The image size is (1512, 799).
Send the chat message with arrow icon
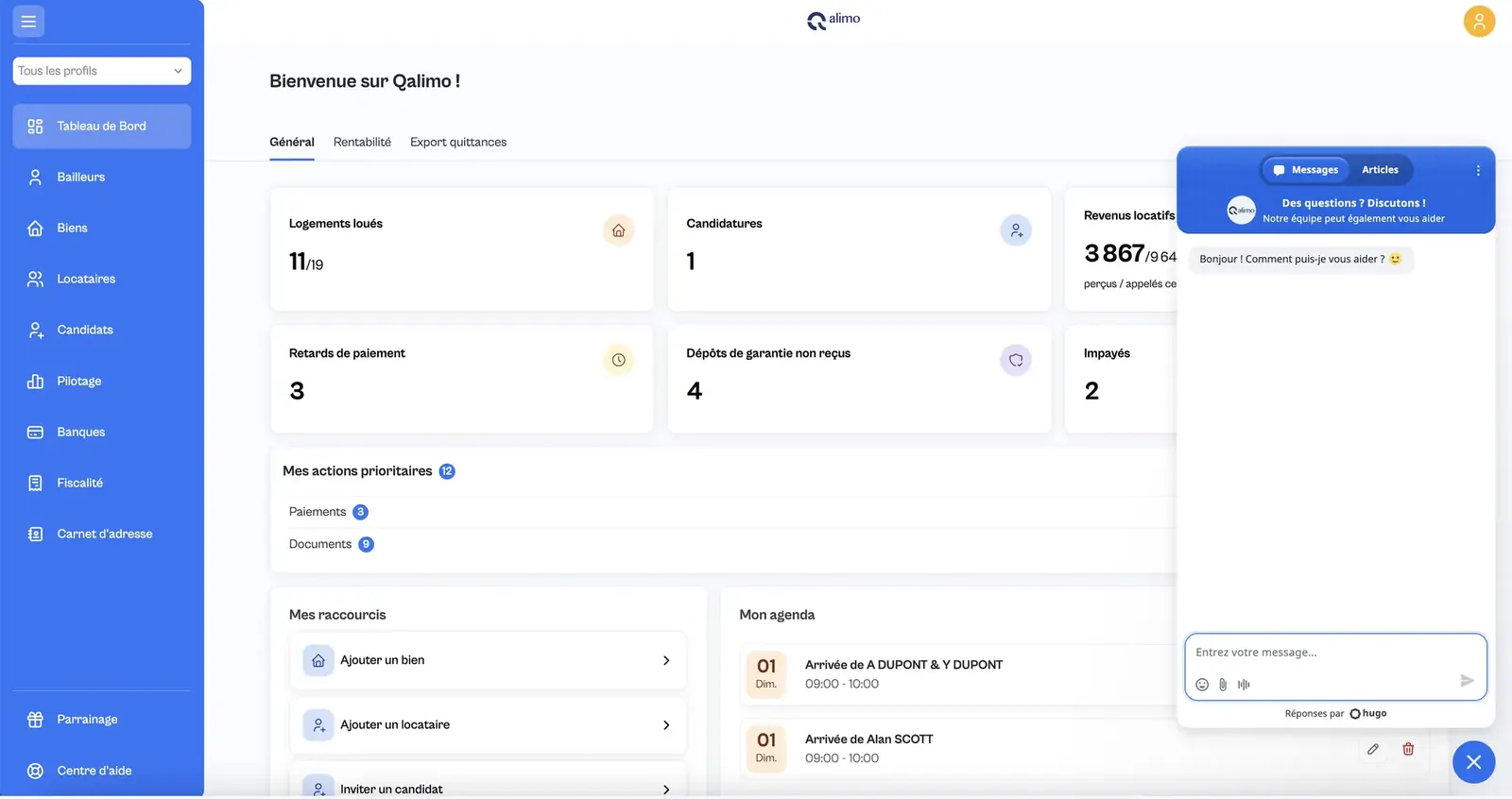(x=1467, y=681)
